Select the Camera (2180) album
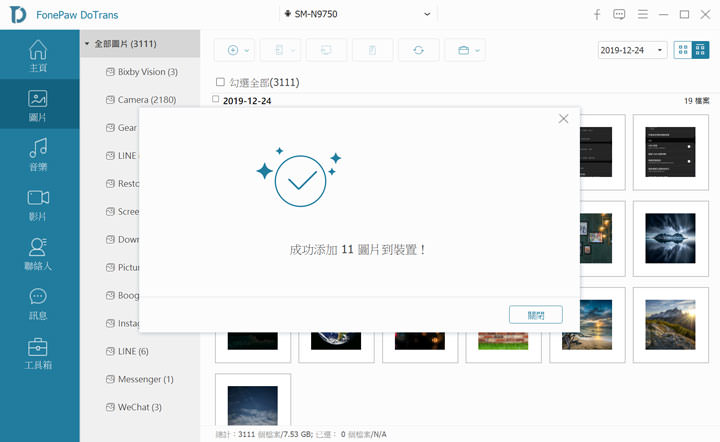720x442 pixels. pyautogui.click(x=141, y=100)
